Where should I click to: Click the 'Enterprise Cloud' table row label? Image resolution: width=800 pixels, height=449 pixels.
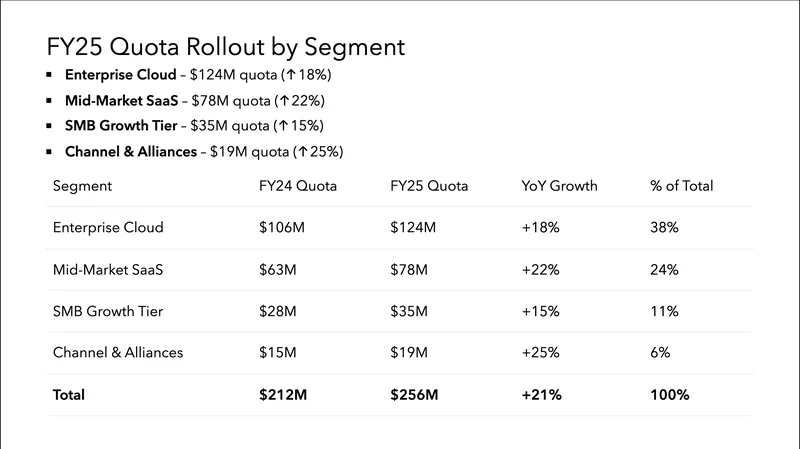coord(108,228)
